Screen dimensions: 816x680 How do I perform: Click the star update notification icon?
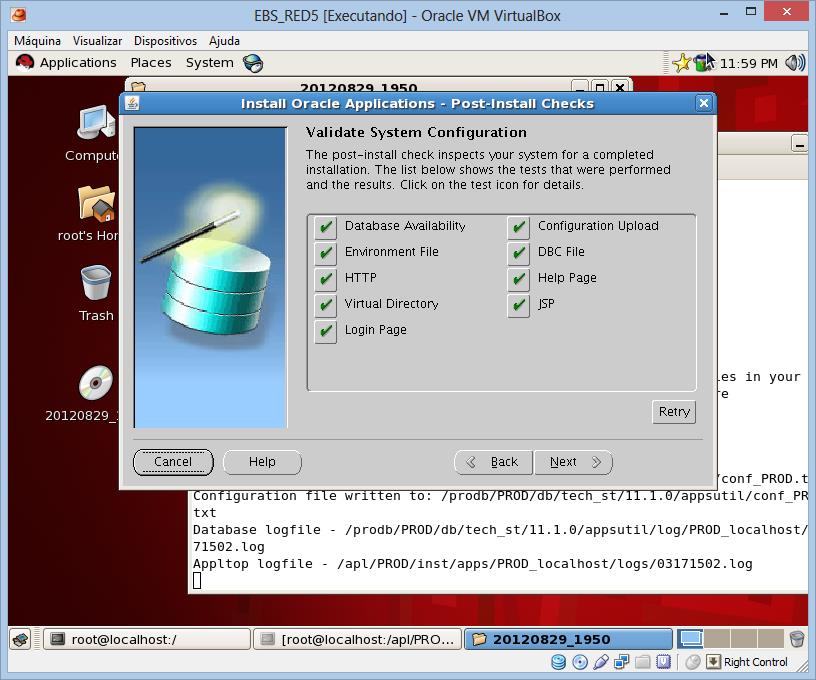click(x=681, y=63)
